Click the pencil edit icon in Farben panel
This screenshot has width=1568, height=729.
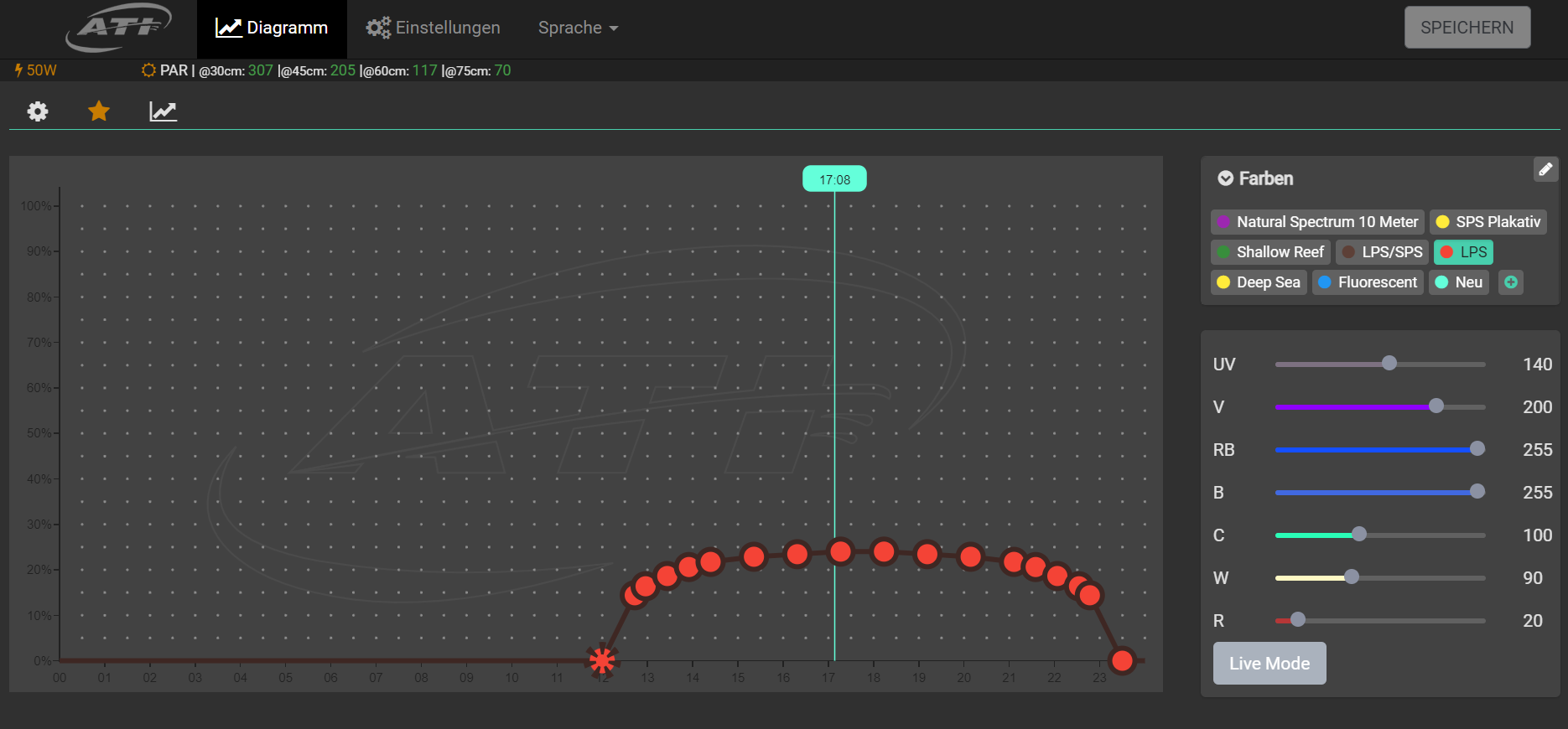(1545, 169)
